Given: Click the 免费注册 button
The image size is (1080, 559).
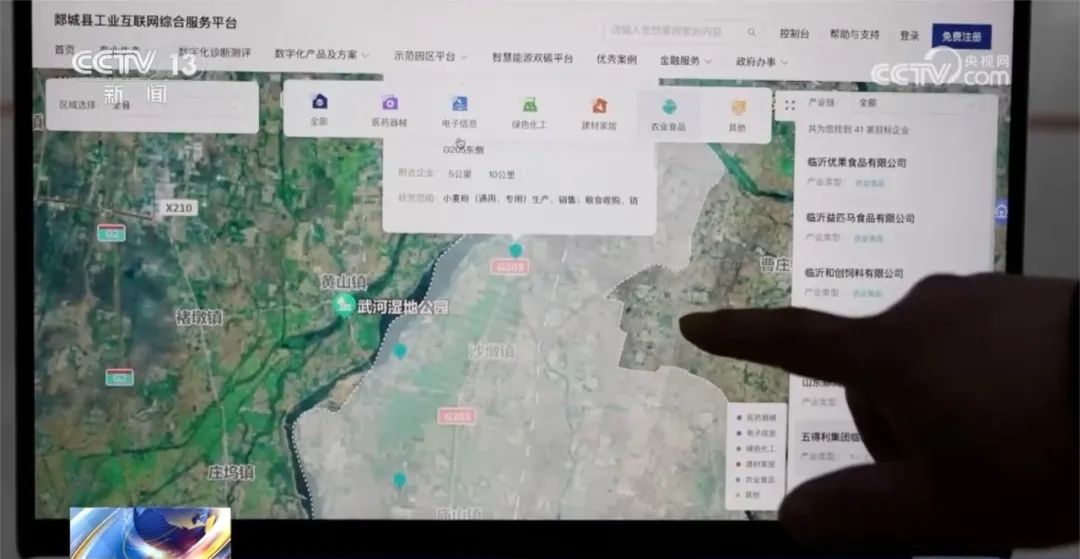Looking at the screenshot, I should (962, 36).
